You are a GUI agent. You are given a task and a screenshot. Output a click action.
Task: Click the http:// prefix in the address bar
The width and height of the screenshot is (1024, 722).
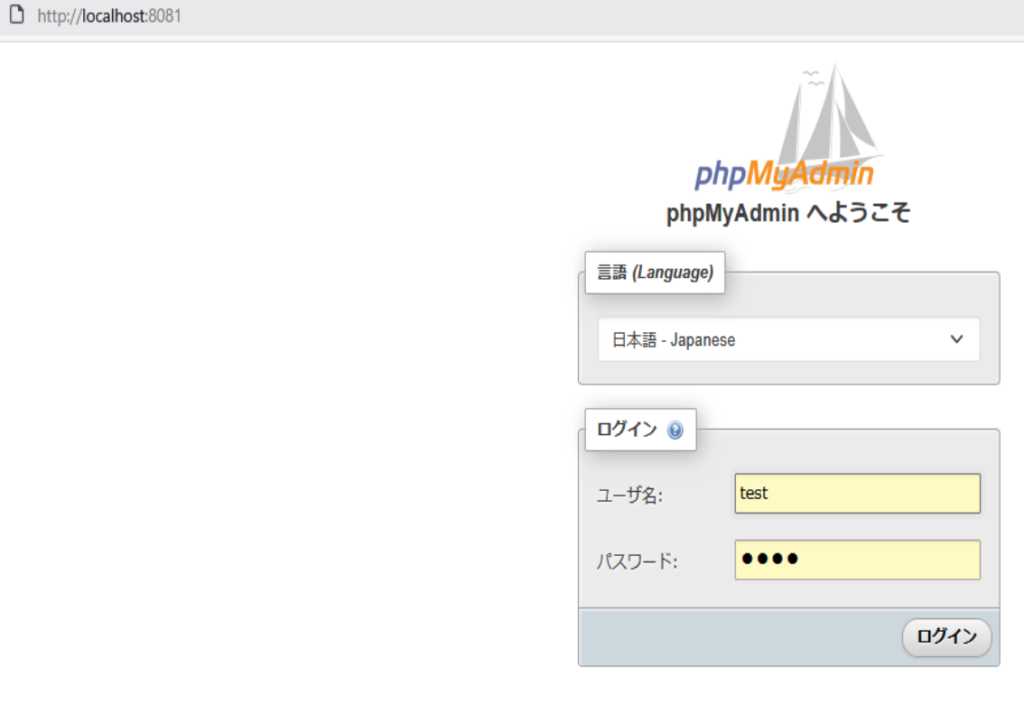59,16
